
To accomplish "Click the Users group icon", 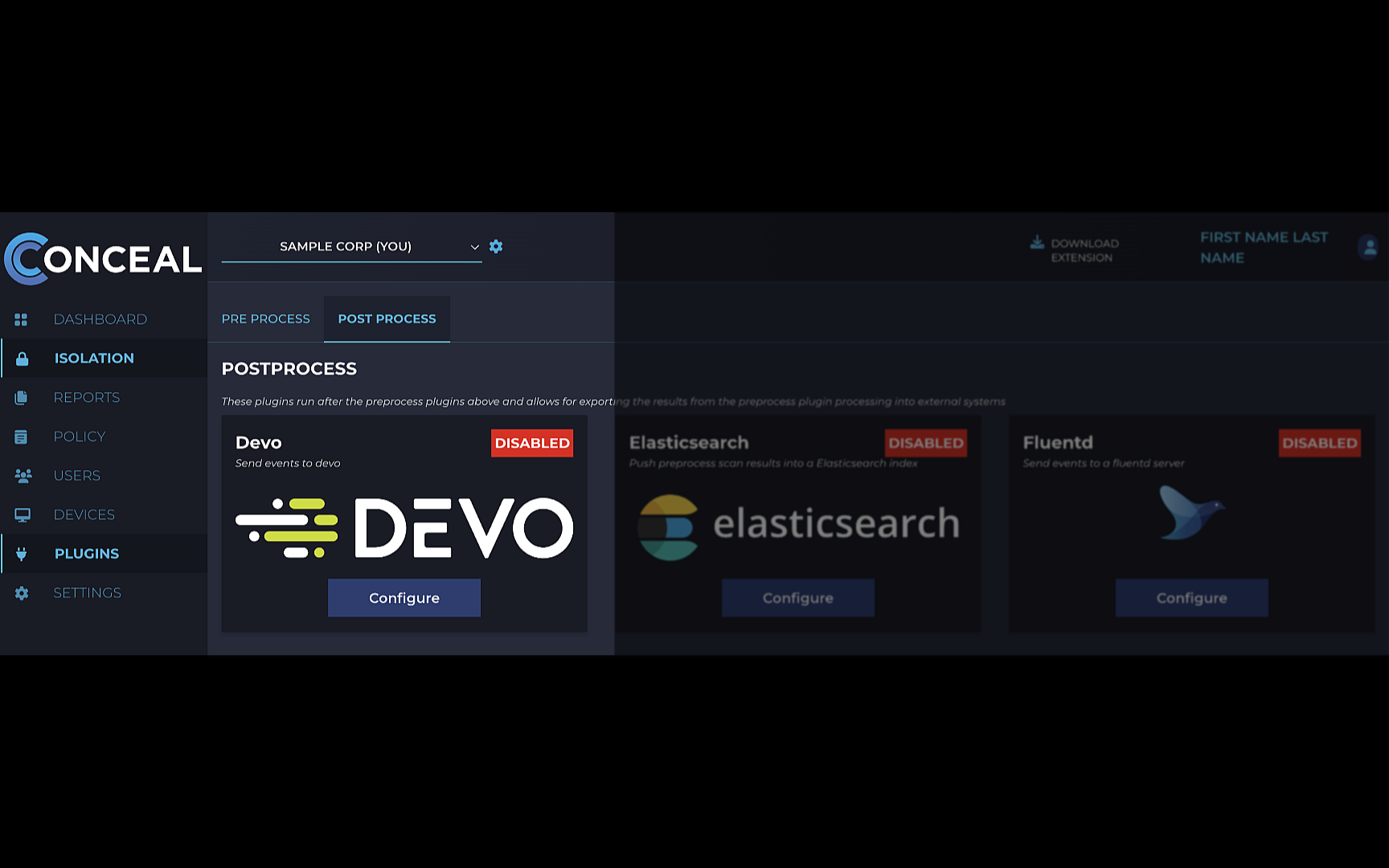I will pos(23,476).
